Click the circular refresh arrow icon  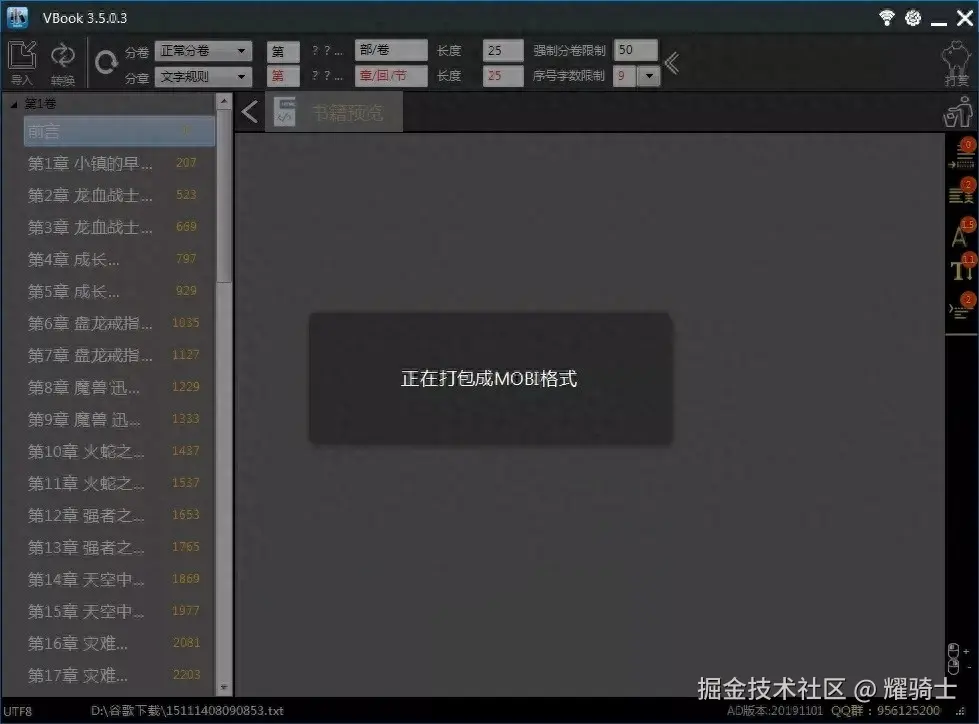click(x=106, y=62)
